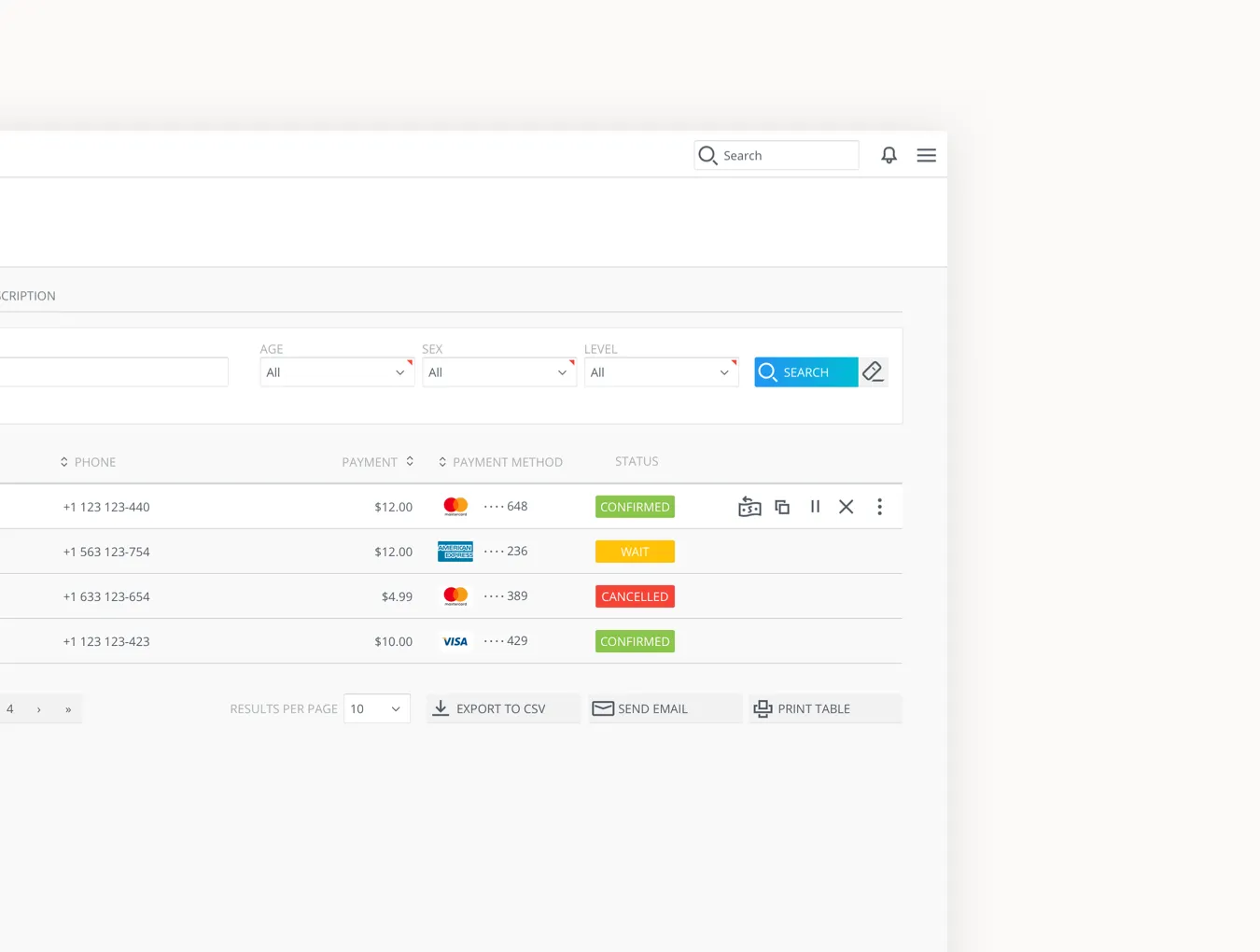1260x952 pixels.
Task: Click the magnifier icon in top search box
Action: pyautogui.click(x=707, y=155)
